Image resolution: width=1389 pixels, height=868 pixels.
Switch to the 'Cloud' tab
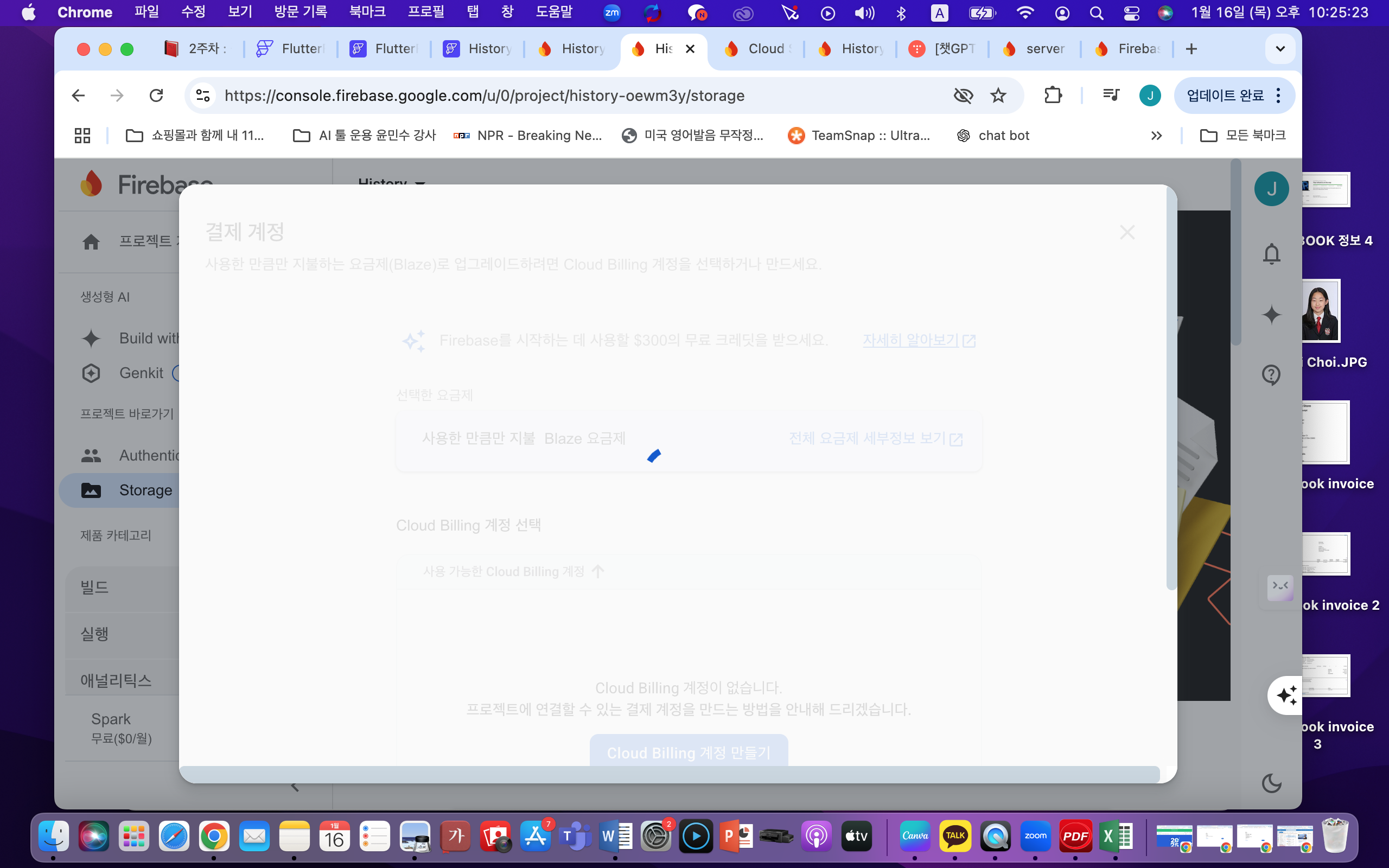757,49
